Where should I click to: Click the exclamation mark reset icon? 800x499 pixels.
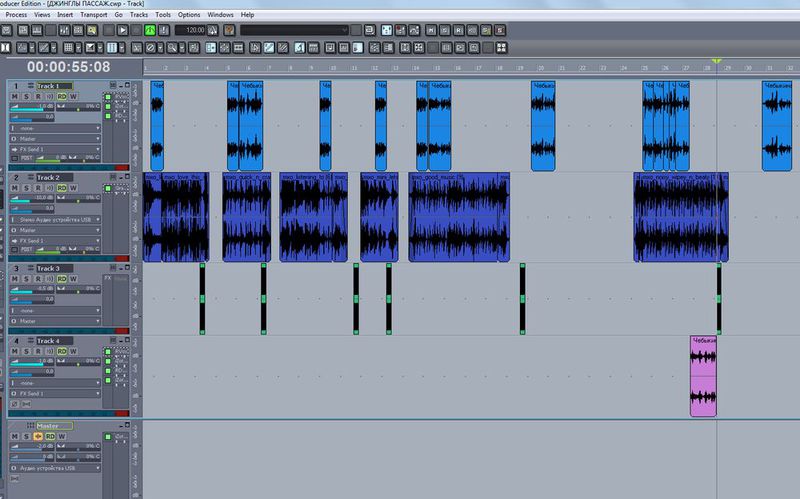(x=164, y=30)
